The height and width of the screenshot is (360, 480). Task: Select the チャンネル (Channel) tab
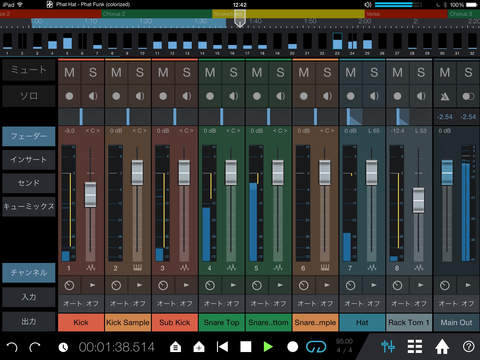point(29,273)
